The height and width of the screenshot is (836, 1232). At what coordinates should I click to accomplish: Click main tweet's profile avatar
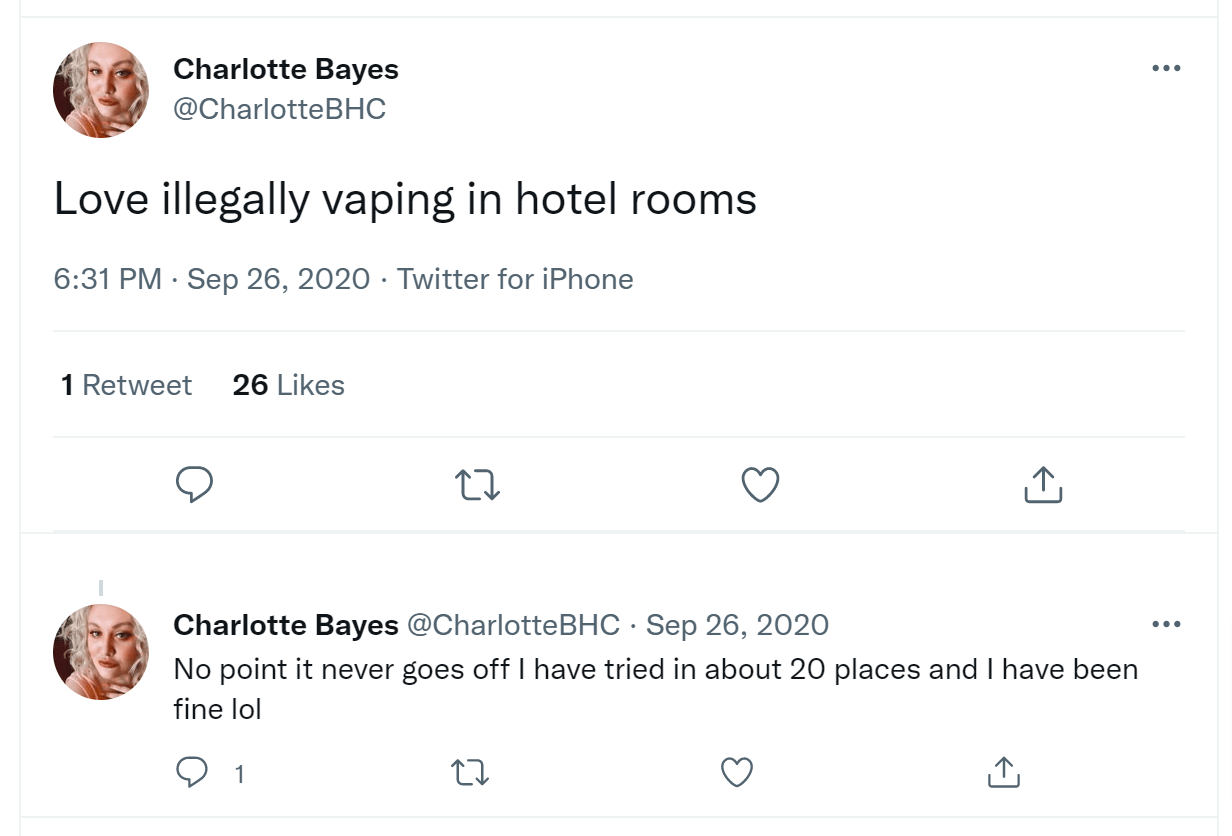101,90
